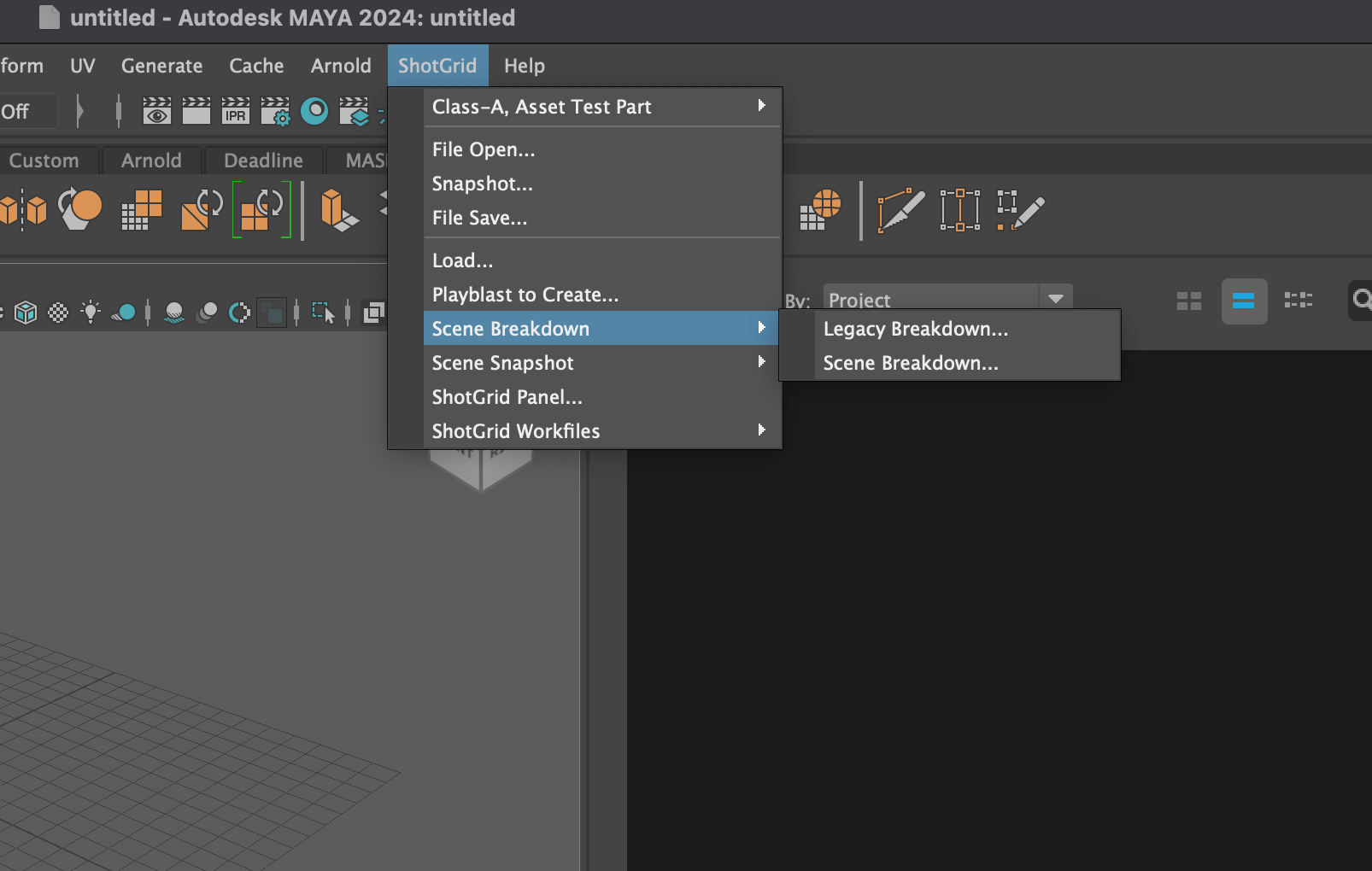Image resolution: width=1372 pixels, height=871 pixels.
Task: Open the Arnold menu in menu bar
Action: pos(341,66)
